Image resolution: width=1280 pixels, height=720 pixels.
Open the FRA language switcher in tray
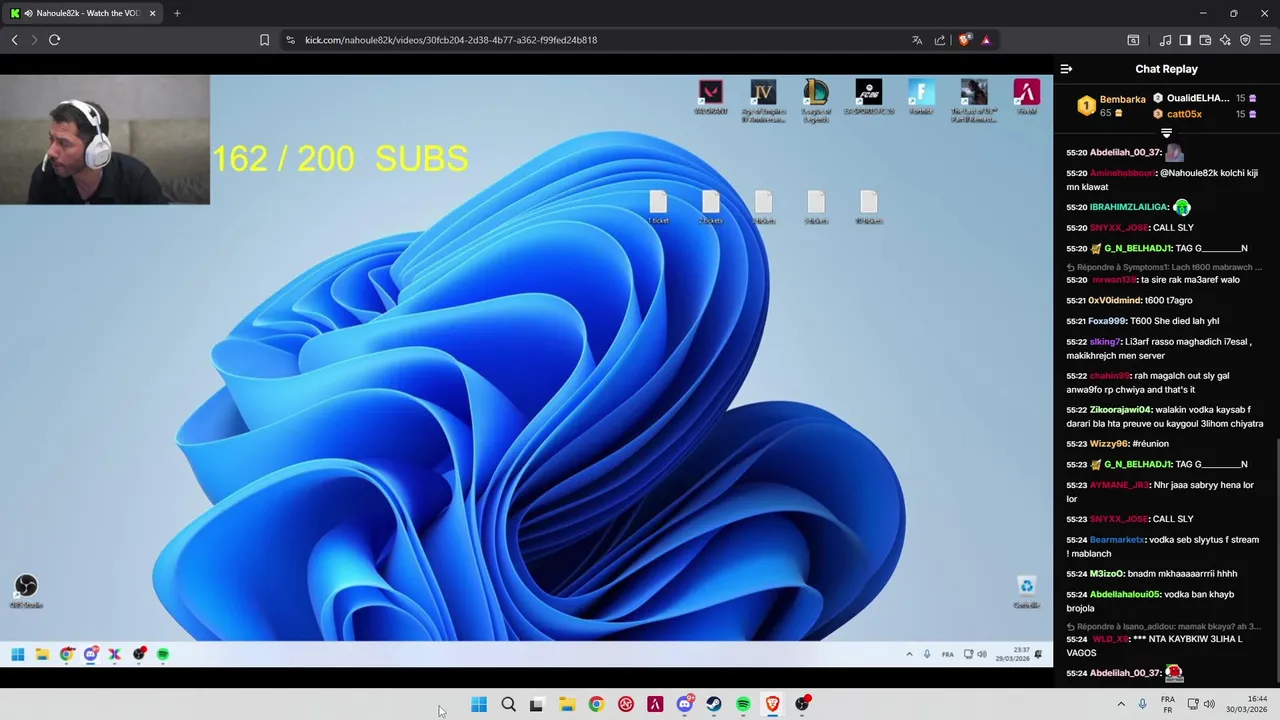[1168, 704]
